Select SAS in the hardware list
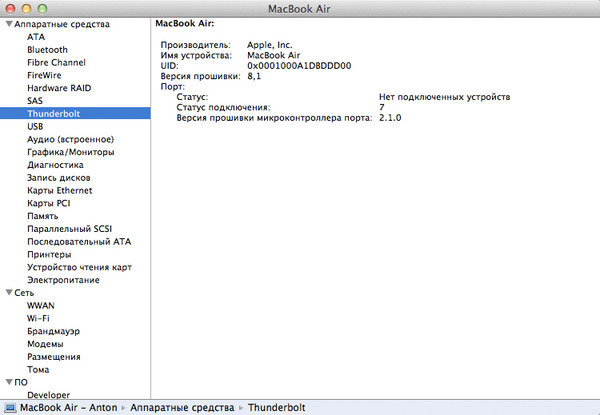The image size is (600, 415). click(35, 101)
